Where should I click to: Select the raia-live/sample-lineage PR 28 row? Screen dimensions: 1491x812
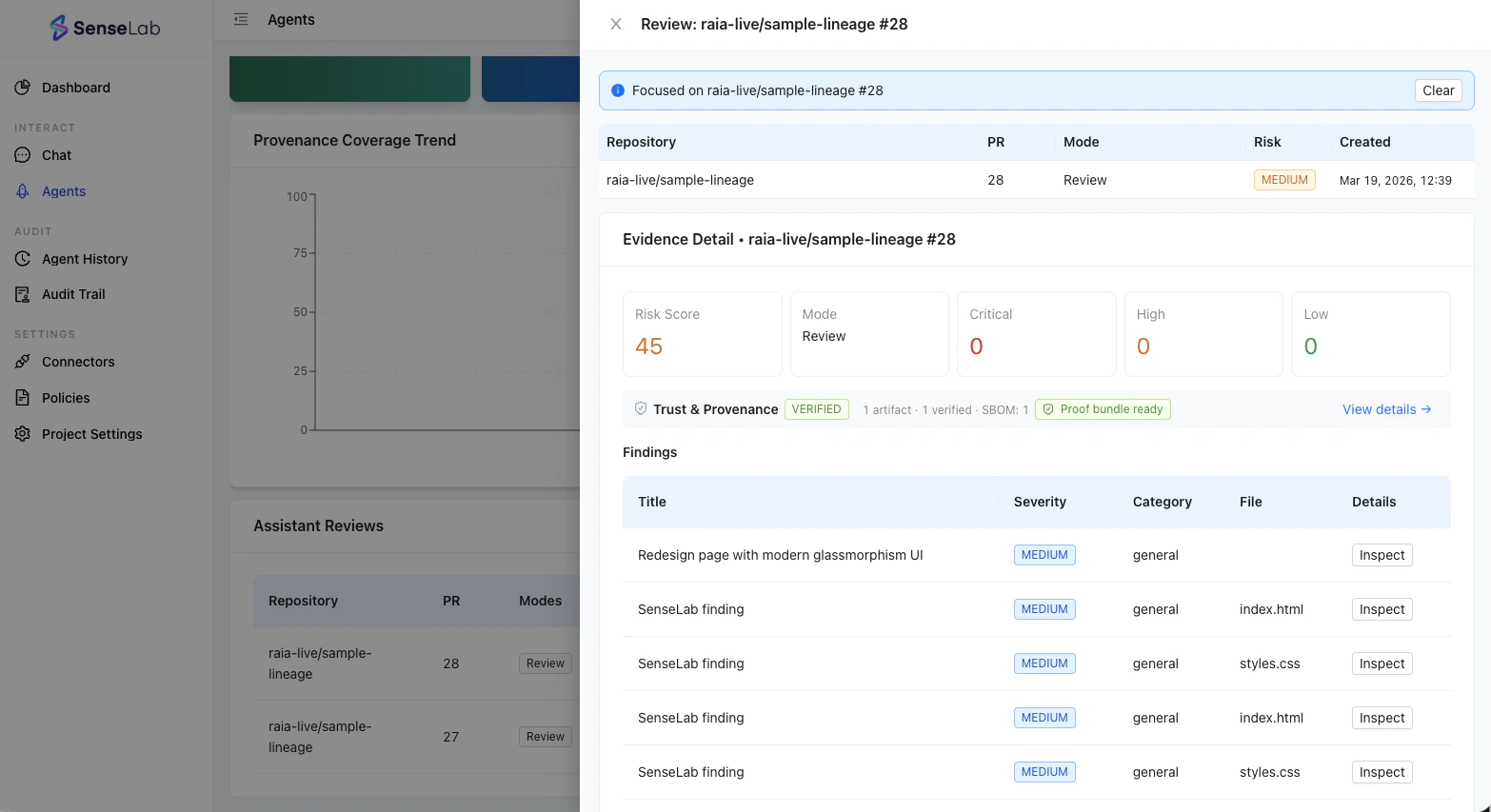coord(680,180)
